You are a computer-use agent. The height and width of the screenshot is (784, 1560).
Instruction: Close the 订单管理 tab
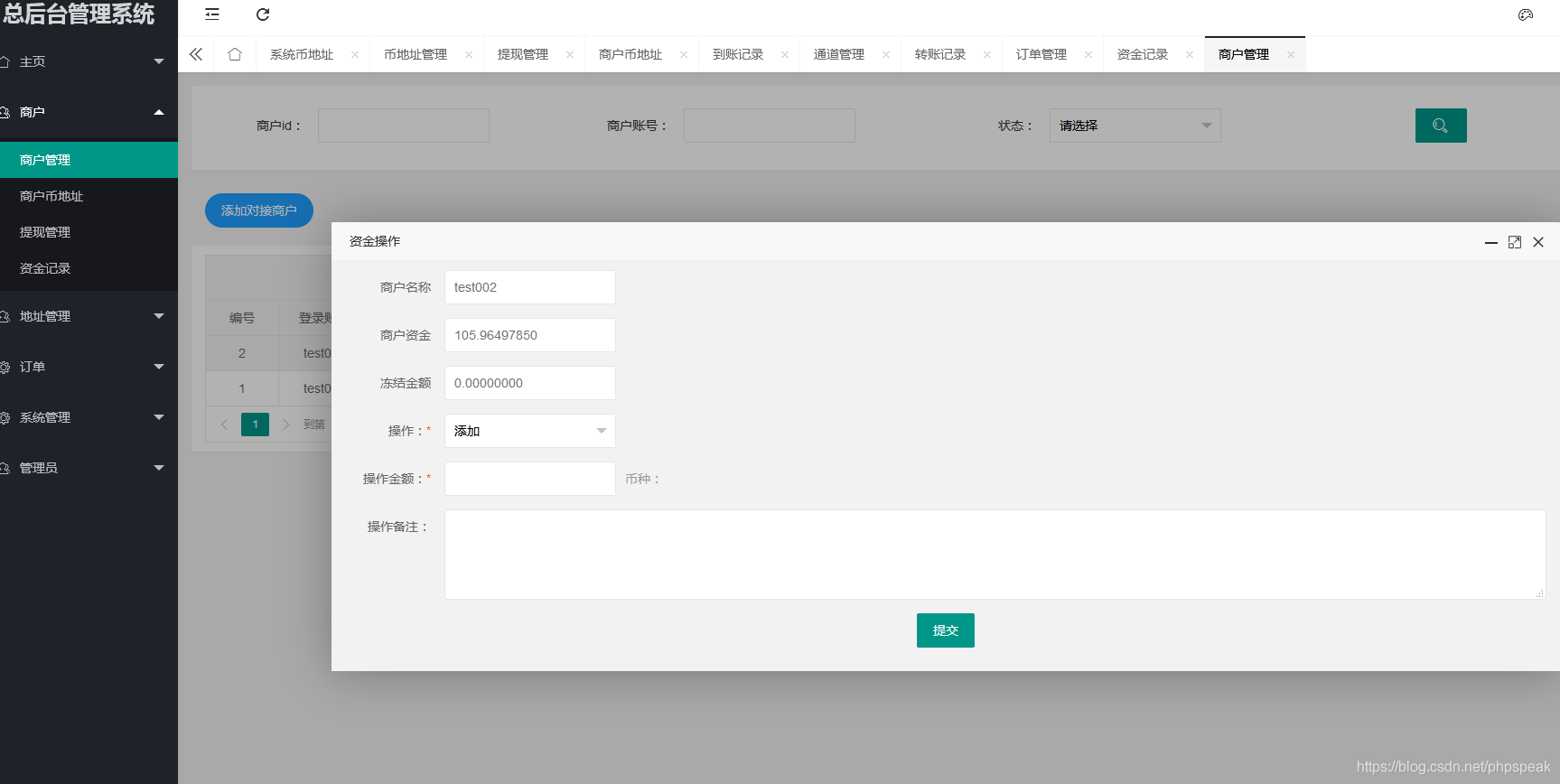click(x=1088, y=55)
